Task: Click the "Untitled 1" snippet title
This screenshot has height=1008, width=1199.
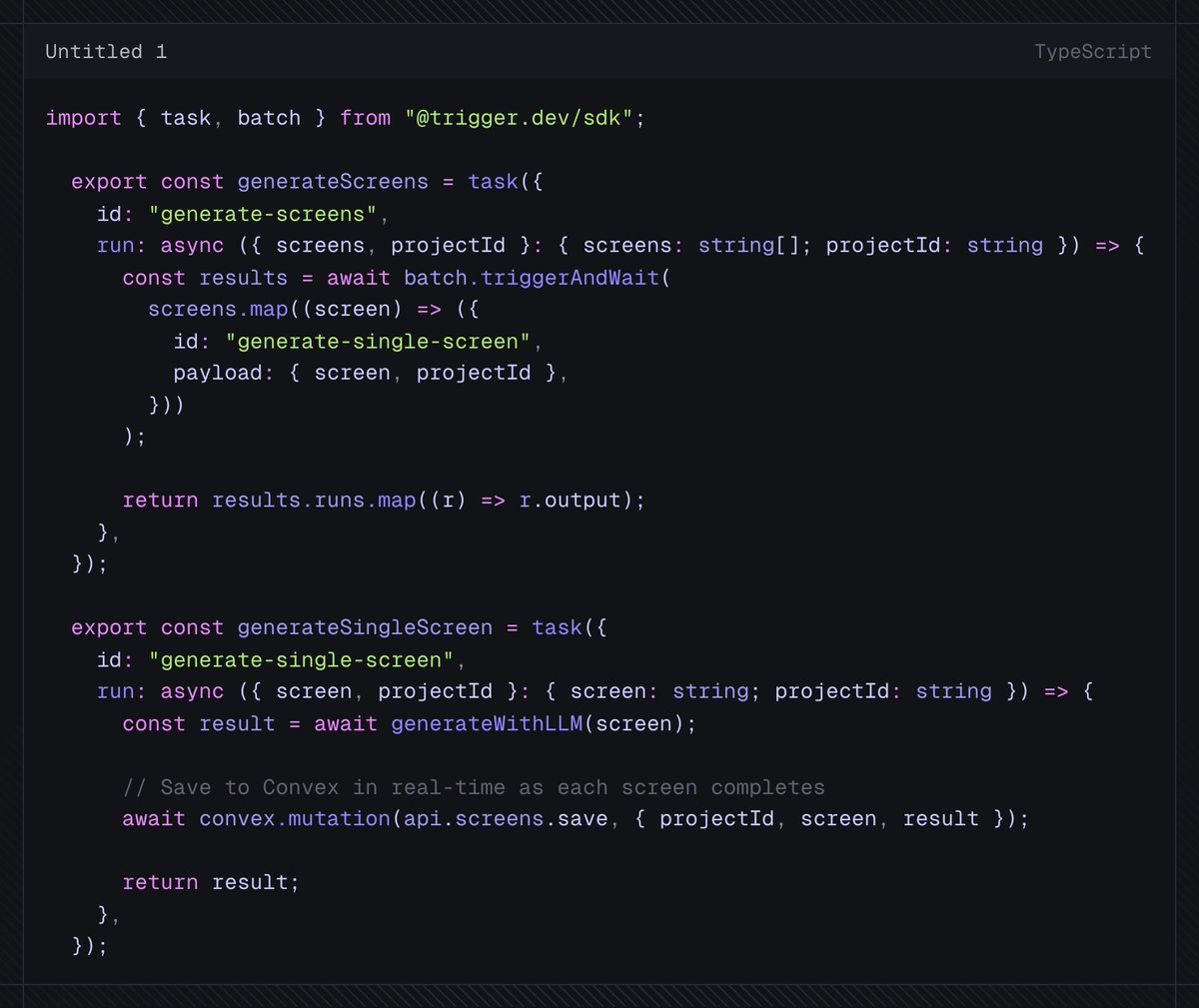Action: [x=106, y=52]
